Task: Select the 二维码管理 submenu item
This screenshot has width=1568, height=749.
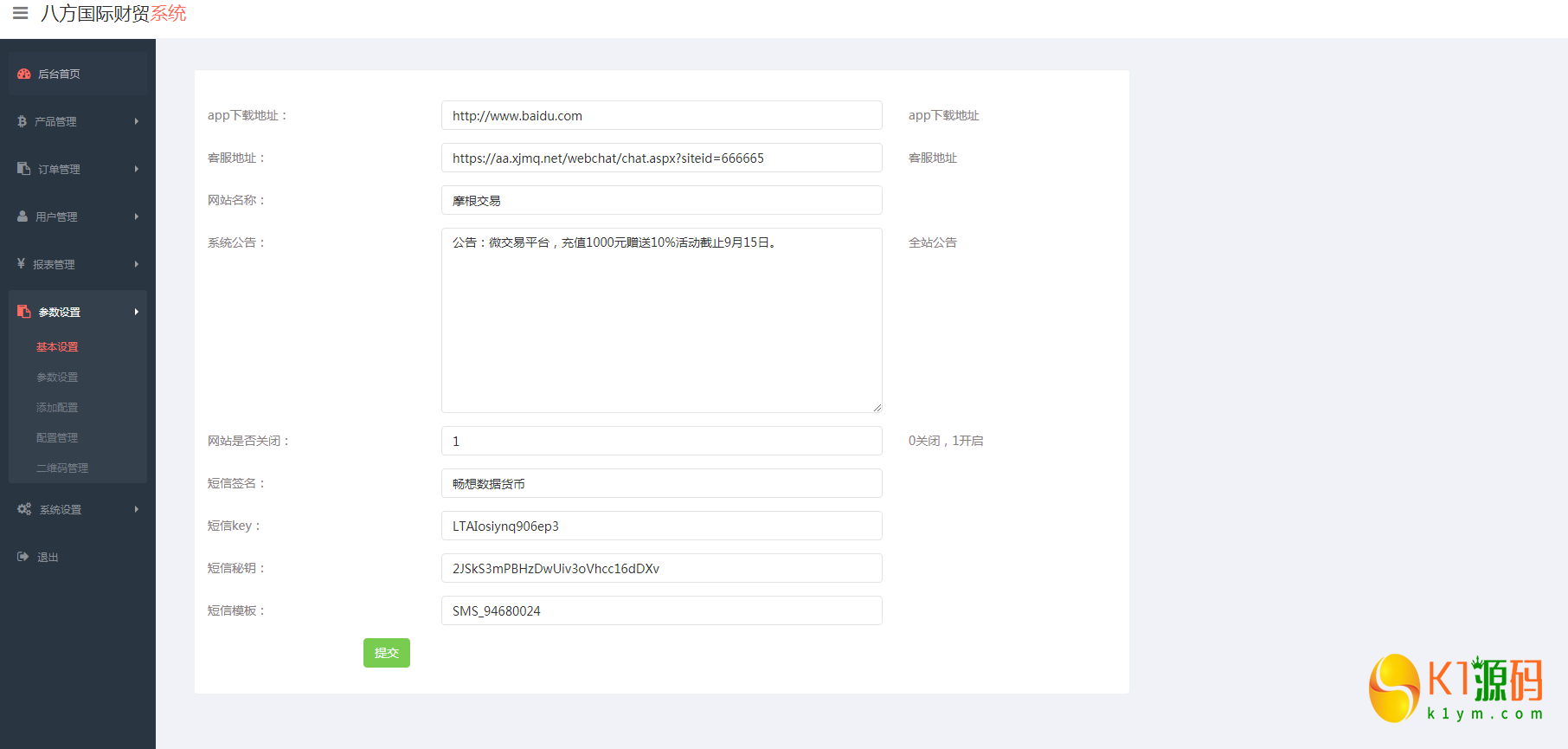Action: [x=62, y=468]
